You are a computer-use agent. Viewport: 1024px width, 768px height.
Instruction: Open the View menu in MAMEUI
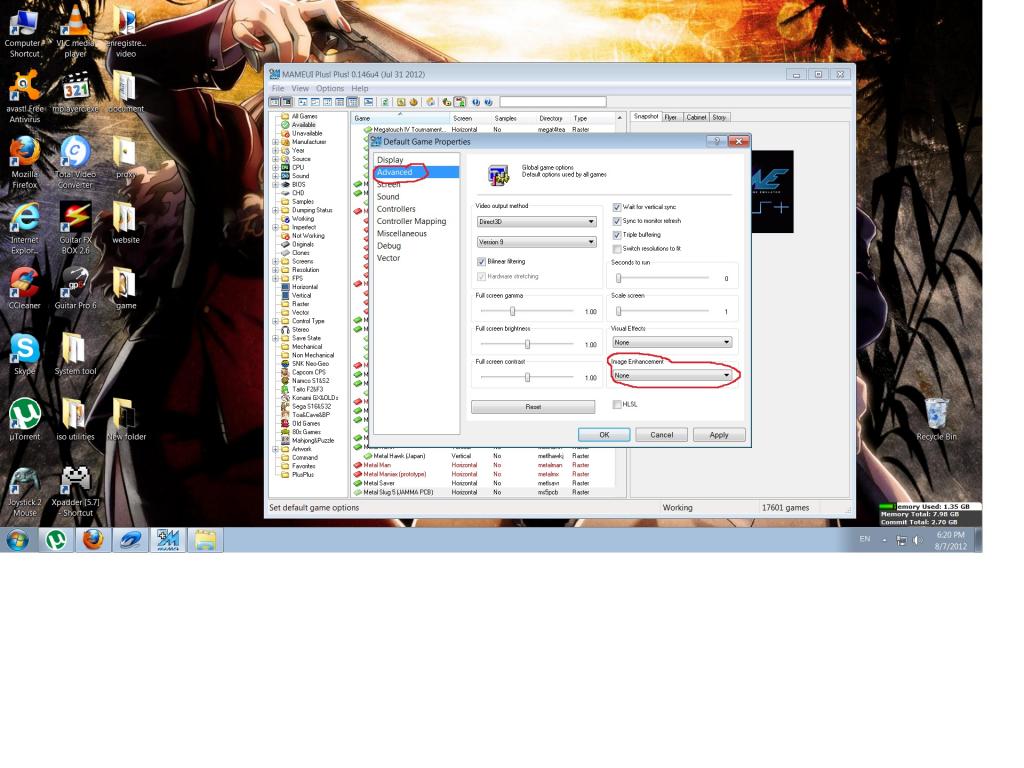point(300,88)
